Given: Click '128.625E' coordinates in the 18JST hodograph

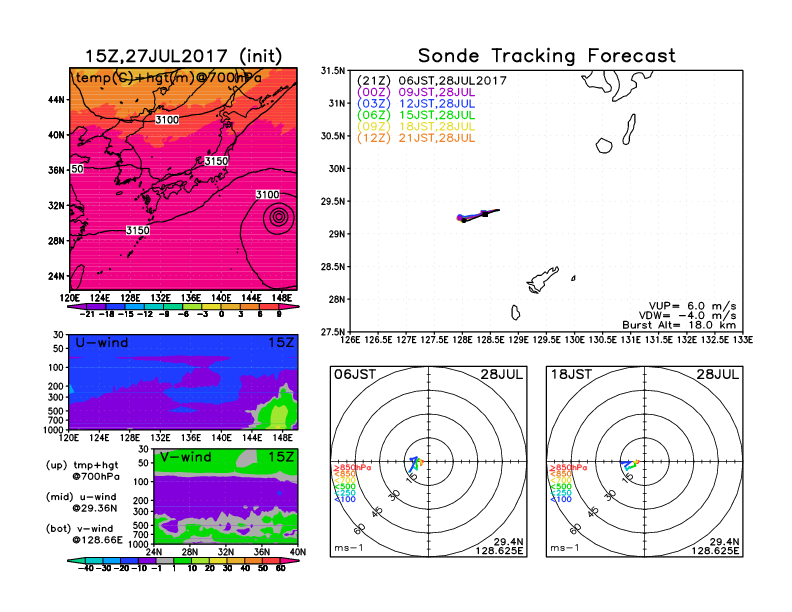Looking at the screenshot, I should [715, 550].
